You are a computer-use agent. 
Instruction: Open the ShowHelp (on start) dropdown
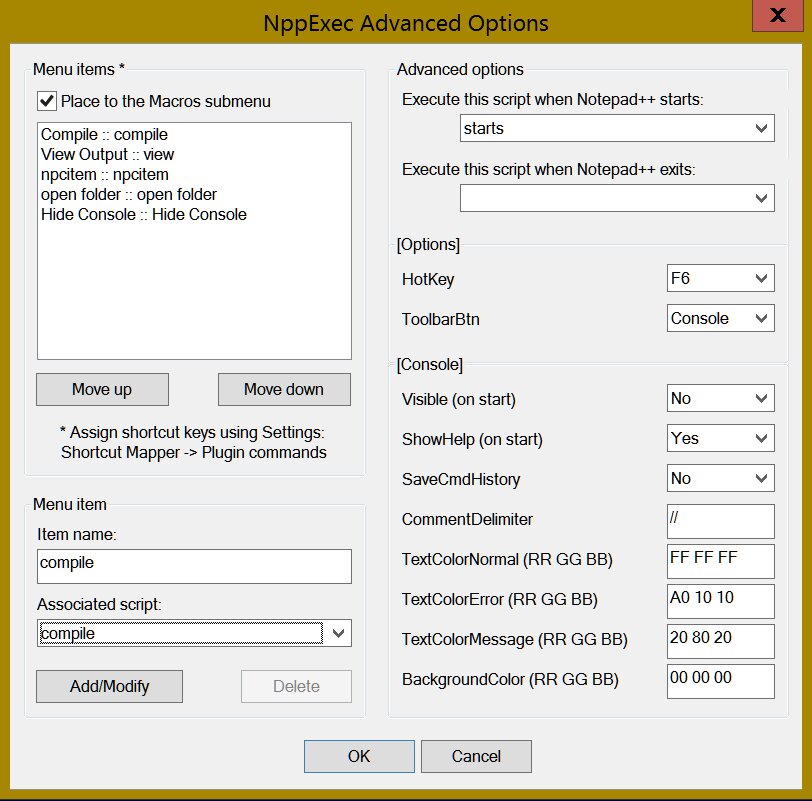tap(721, 438)
